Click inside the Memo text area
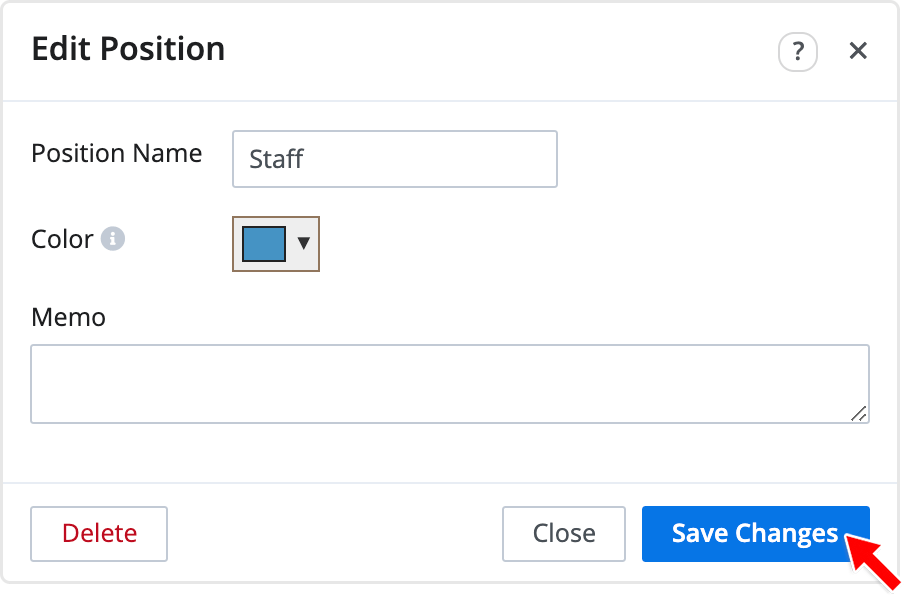 450,384
